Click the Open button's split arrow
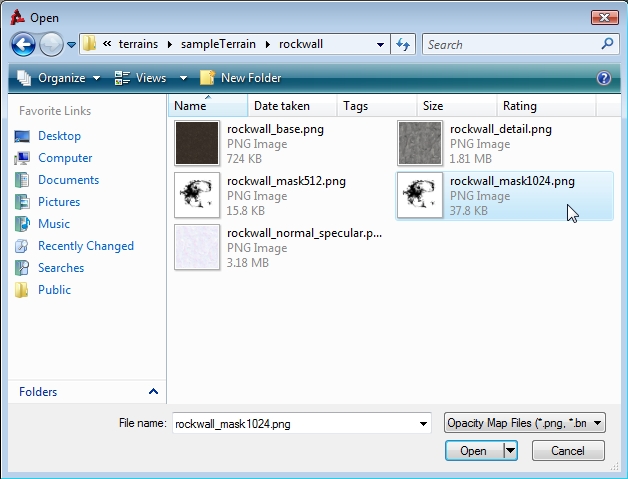The width and height of the screenshot is (628, 479). point(511,451)
